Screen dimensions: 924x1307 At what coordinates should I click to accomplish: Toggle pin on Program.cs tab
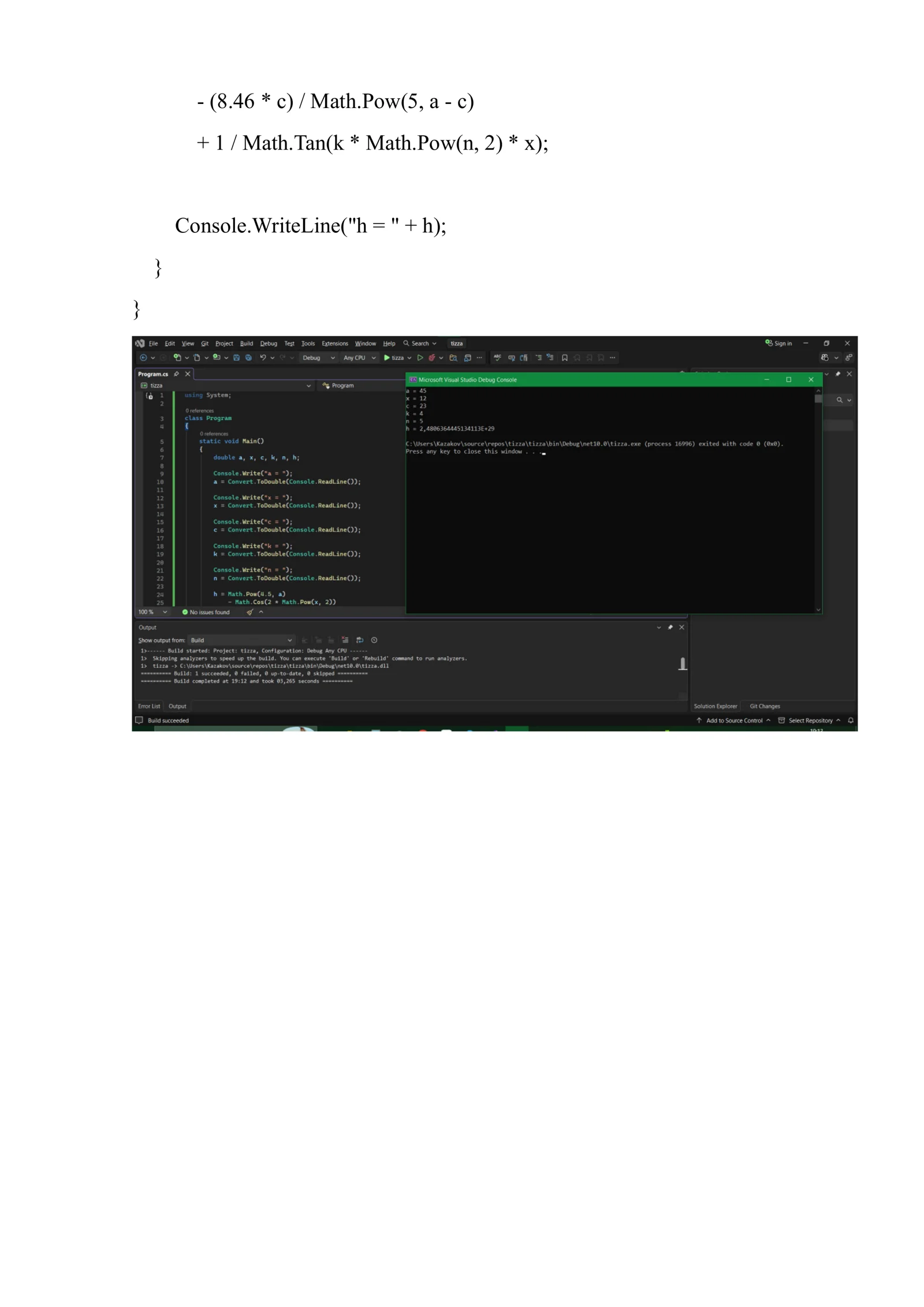(x=177, y=374)
